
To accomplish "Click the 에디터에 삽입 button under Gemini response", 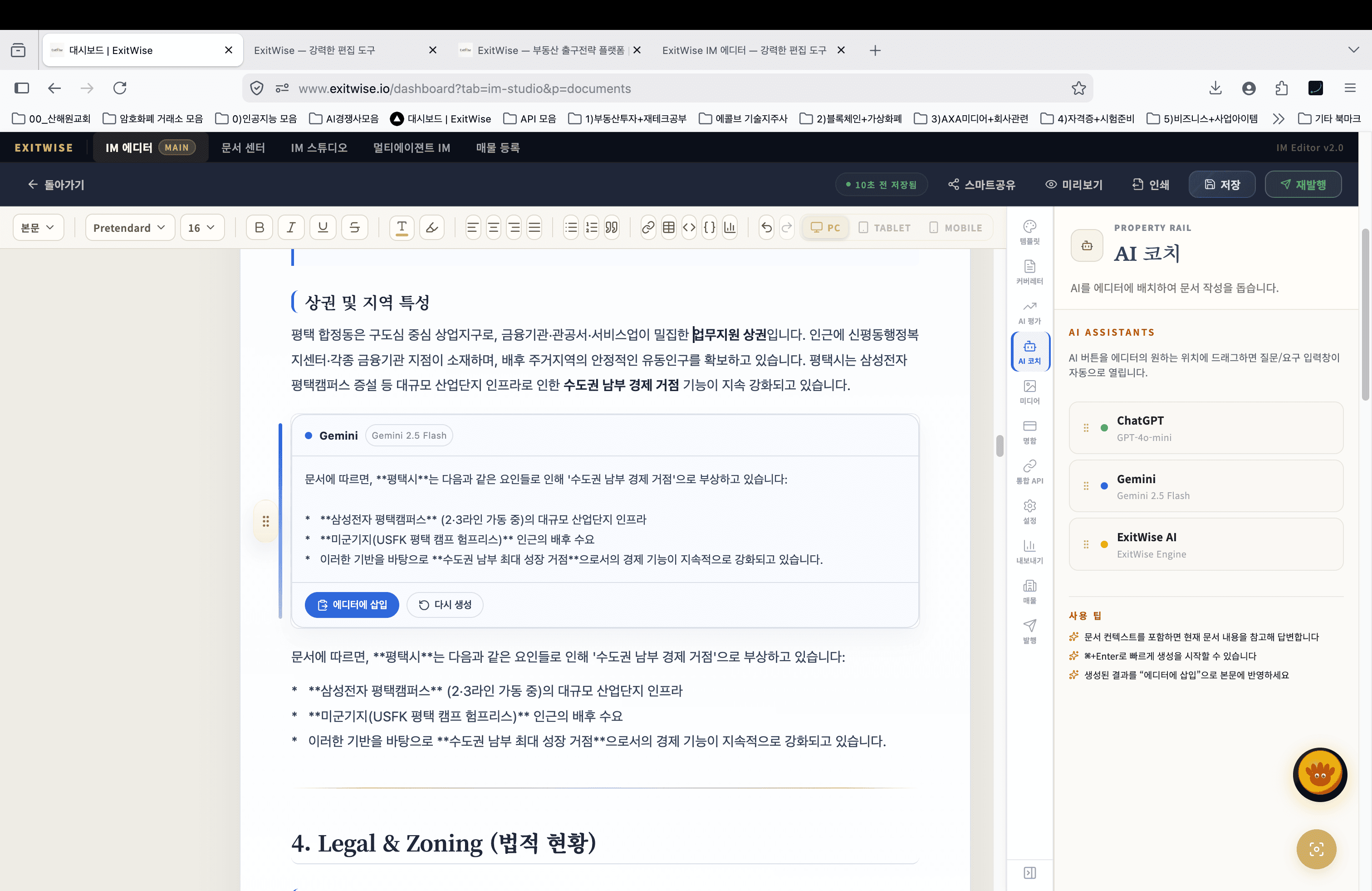I will [352, 605].
